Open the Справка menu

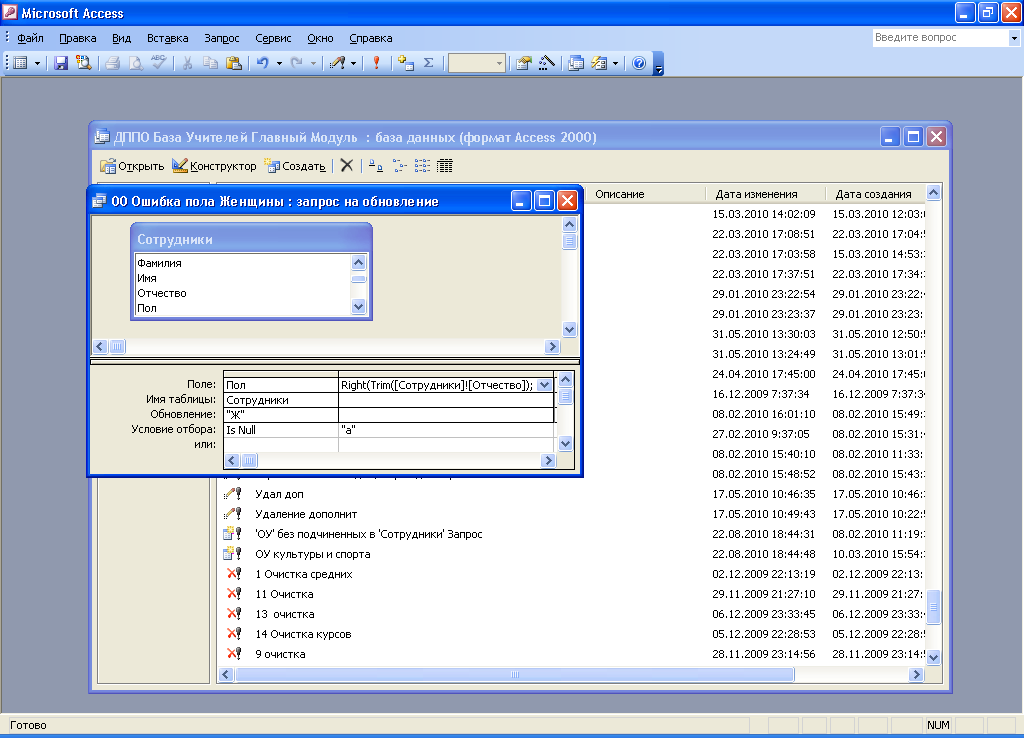[x=370, y=38]
